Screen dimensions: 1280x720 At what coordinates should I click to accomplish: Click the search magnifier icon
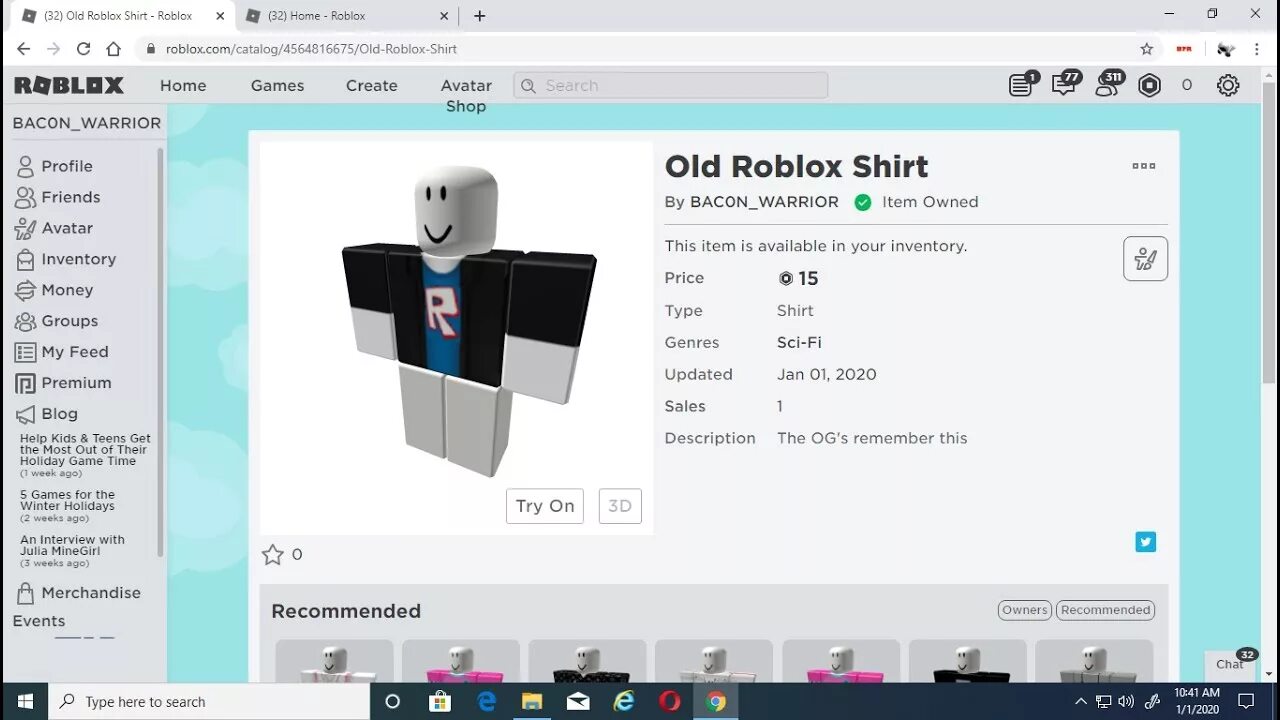pos(529,86)
